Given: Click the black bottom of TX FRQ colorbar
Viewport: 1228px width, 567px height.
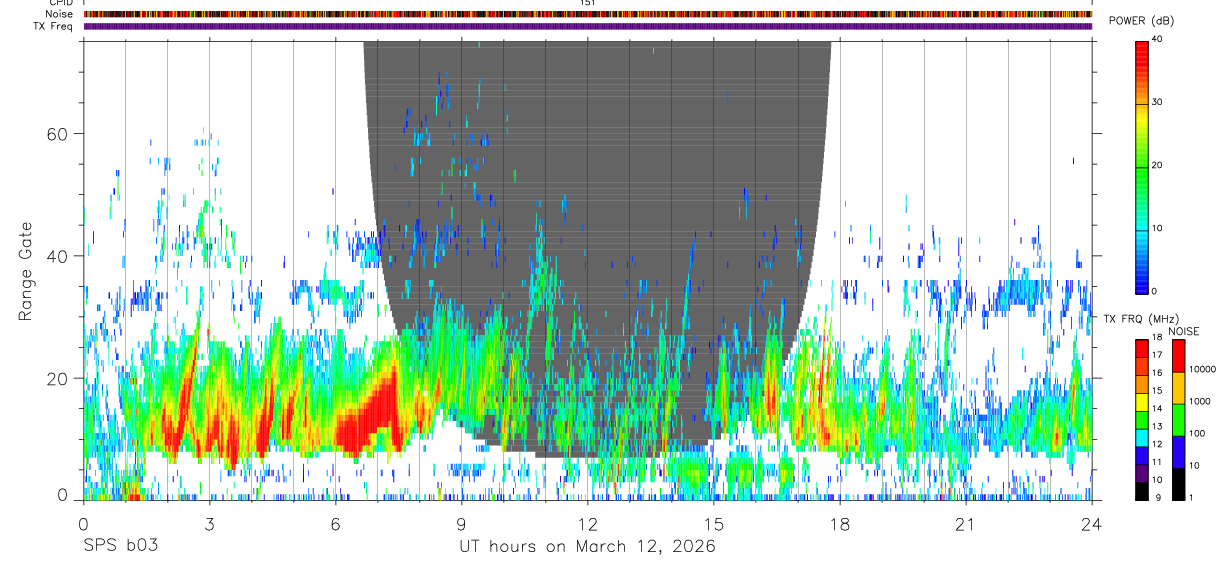Looking at the screenshot, I should point(1142,491).
